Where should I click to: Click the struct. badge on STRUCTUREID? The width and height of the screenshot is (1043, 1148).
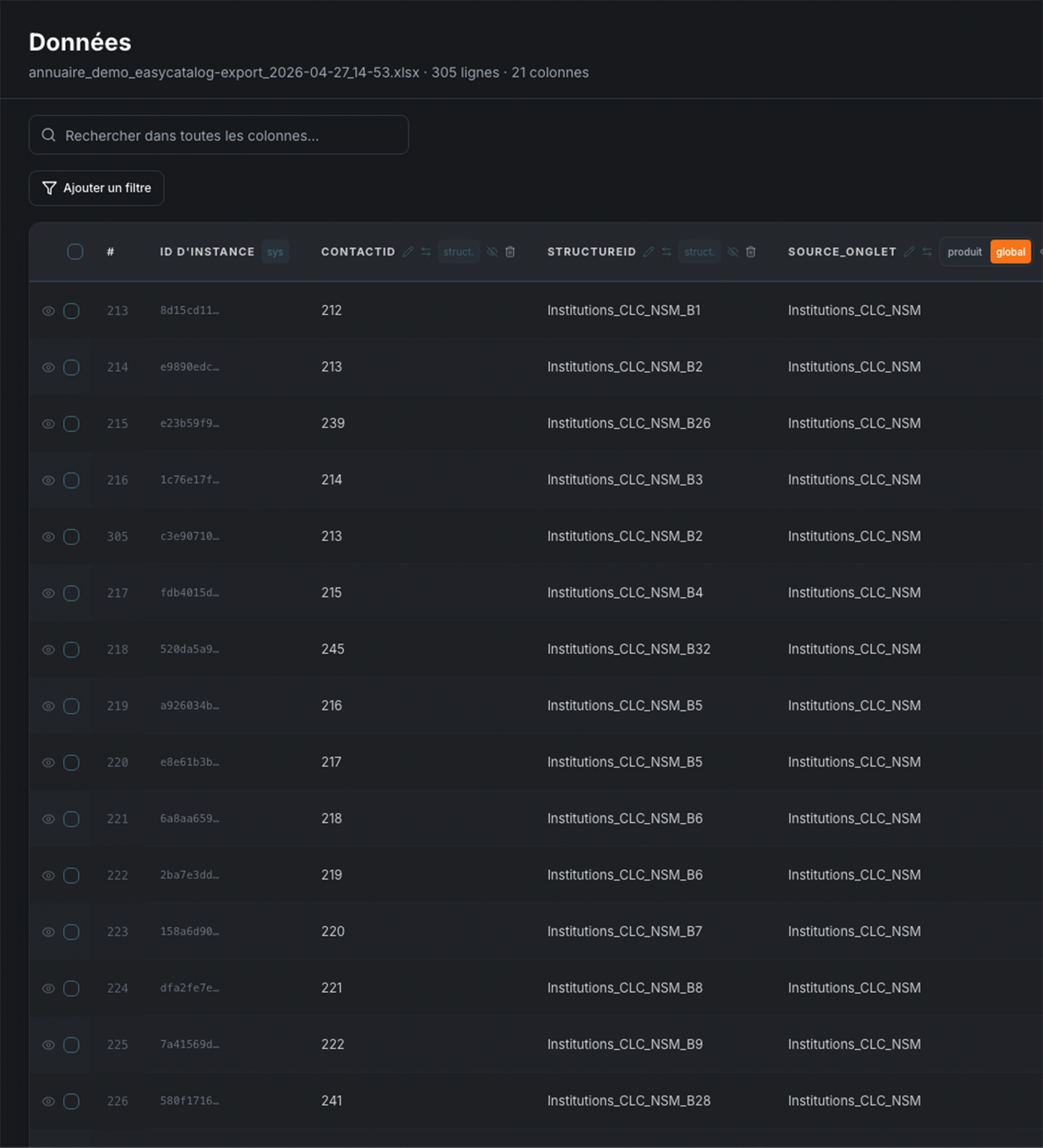pyautogui.click(x=699, y=252)
